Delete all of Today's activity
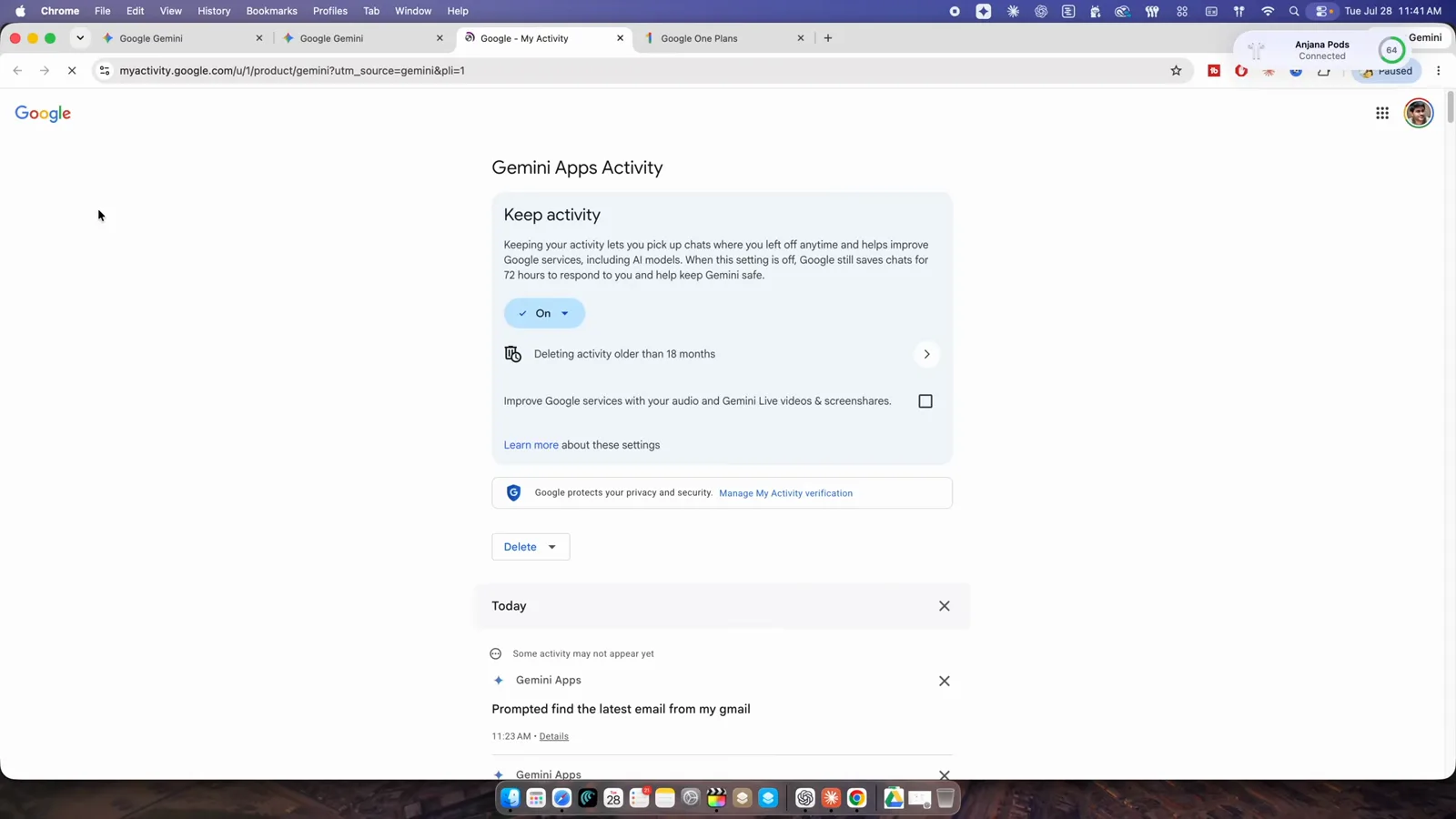The width and height of the screenshot is (1456, 819). [944, 606]
